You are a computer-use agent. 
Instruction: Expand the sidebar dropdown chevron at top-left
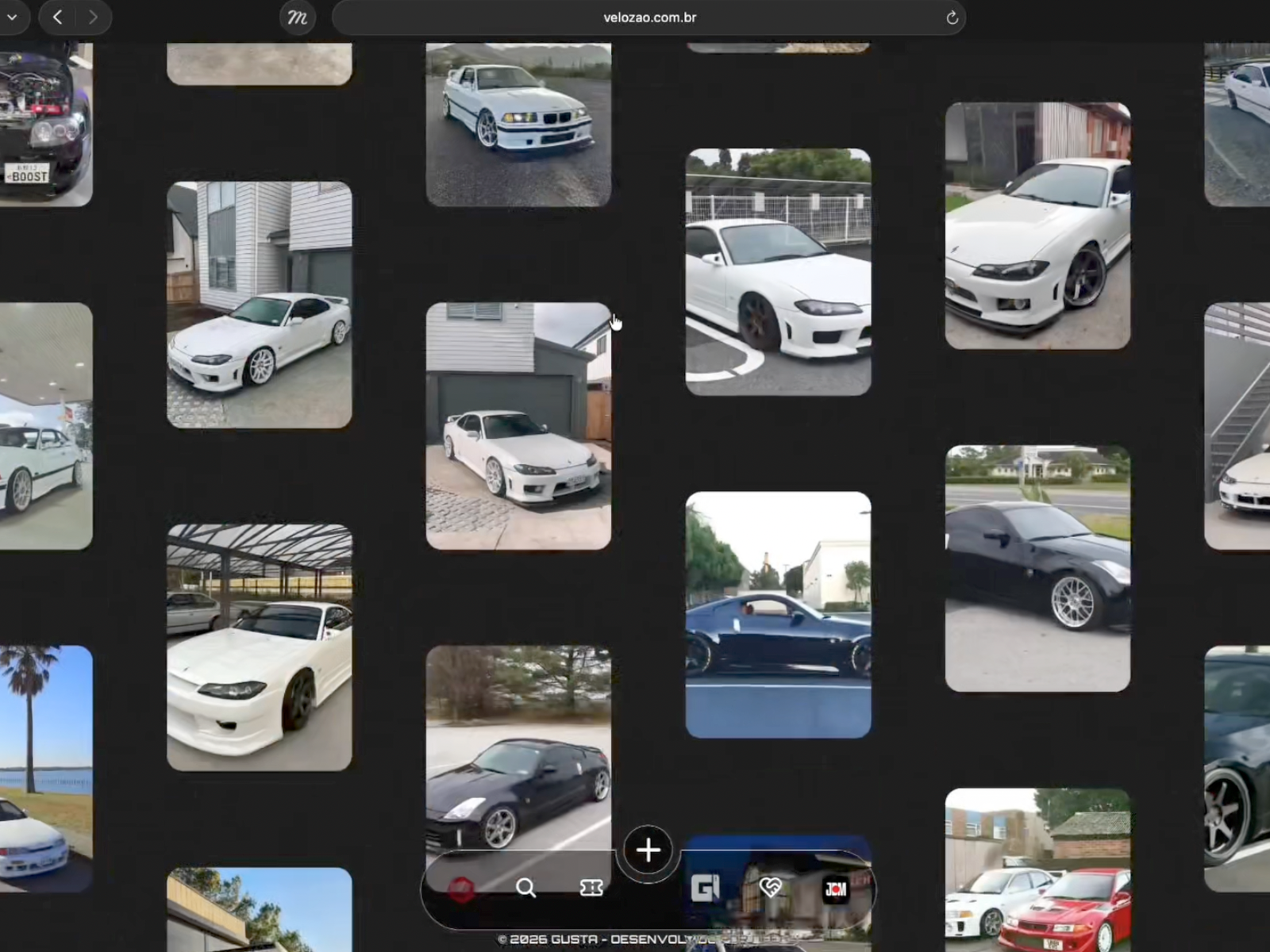pos(13,17)
